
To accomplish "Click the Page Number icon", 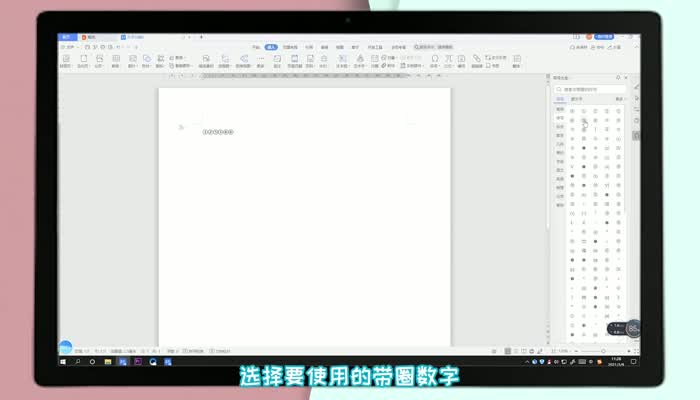I will click(310, 58).
